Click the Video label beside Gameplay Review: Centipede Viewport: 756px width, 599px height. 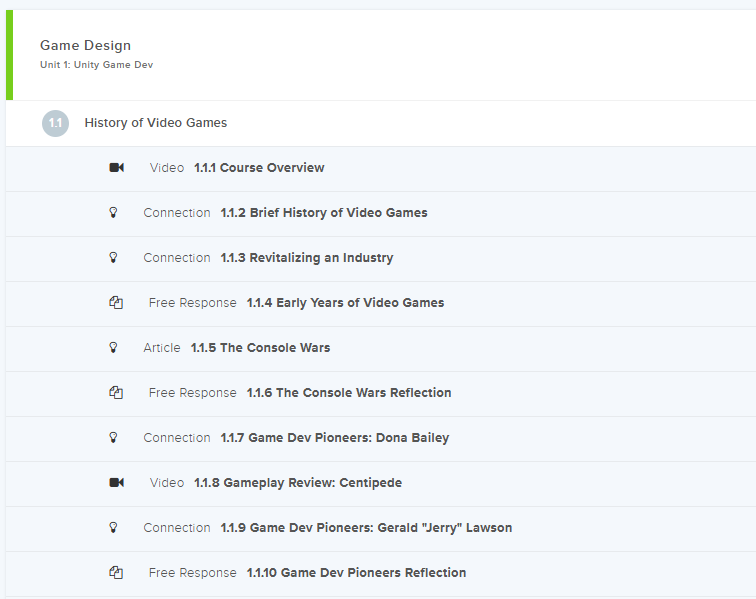(167, 483)
